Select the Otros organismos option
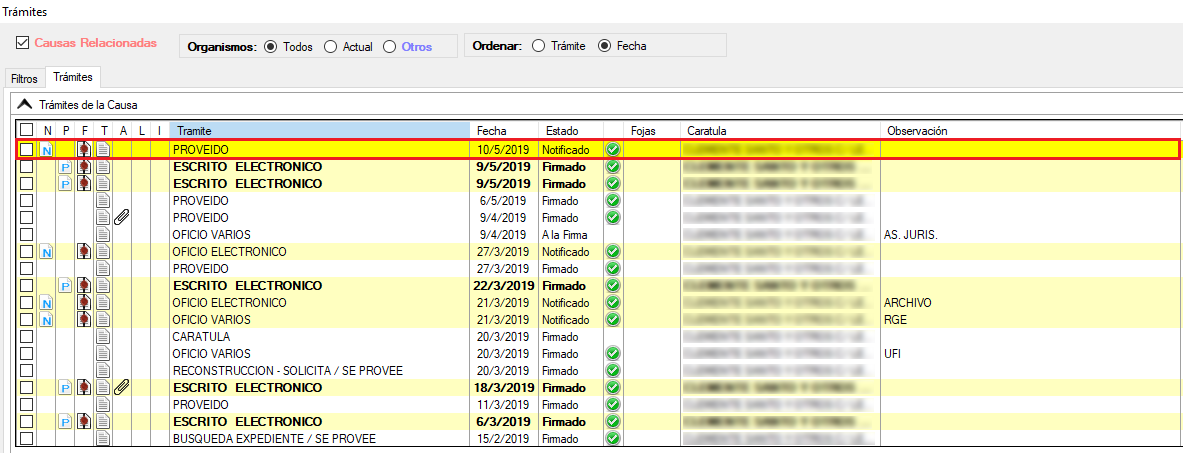1183x453 pixels. pyautogui.click(x=390, y=47)
